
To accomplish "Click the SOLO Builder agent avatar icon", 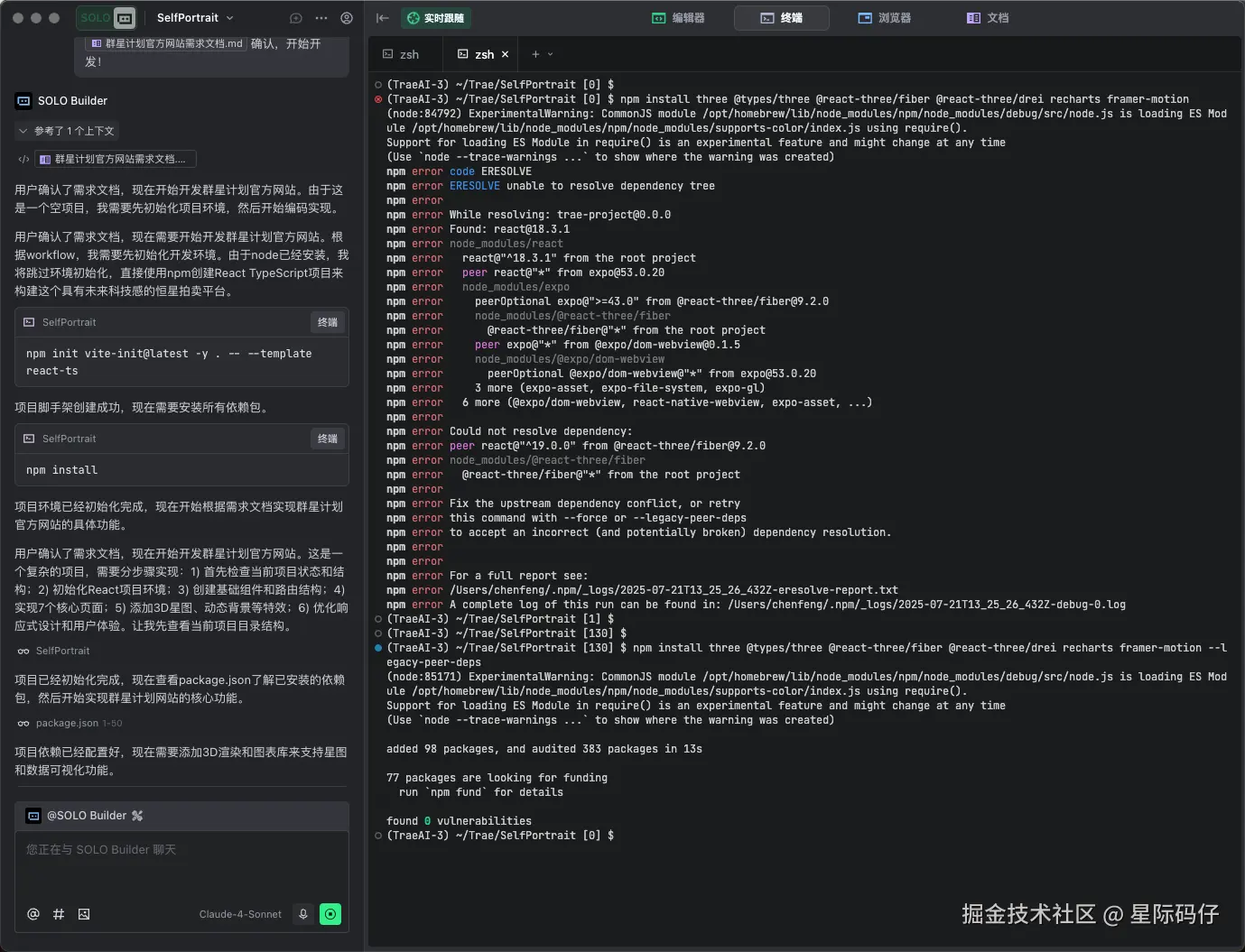I will (x=23, y=101).
